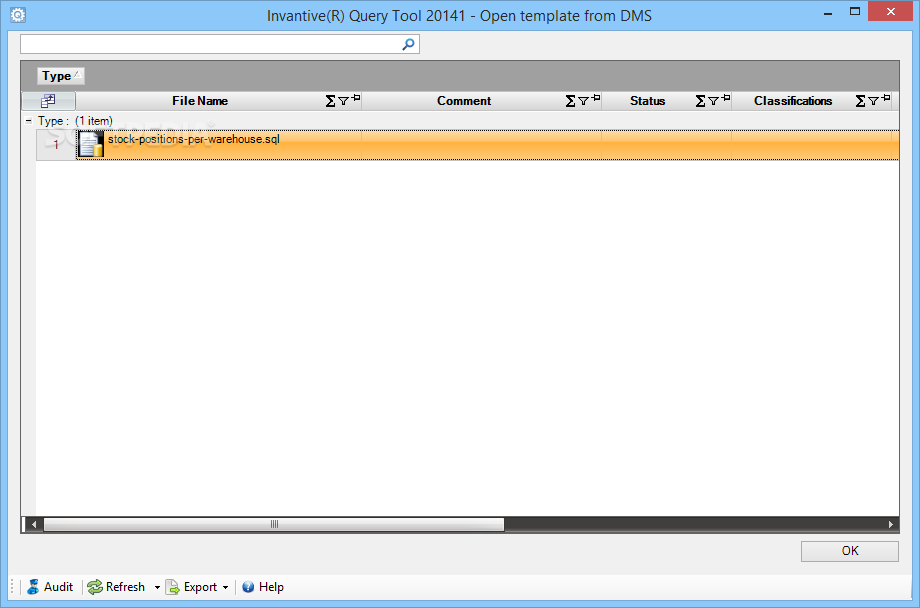This screenshot has height=608, width=920.
Task: Pin the File Name column
Action: pos(356,98)
